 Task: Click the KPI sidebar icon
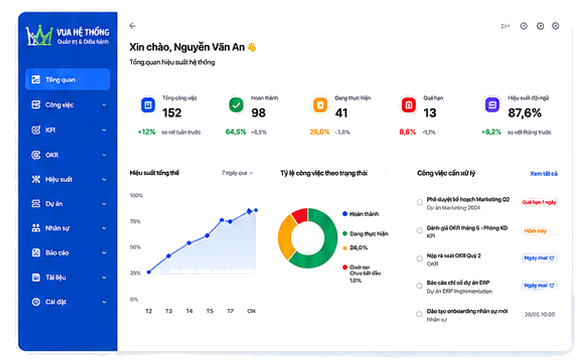tap(36, 130)
